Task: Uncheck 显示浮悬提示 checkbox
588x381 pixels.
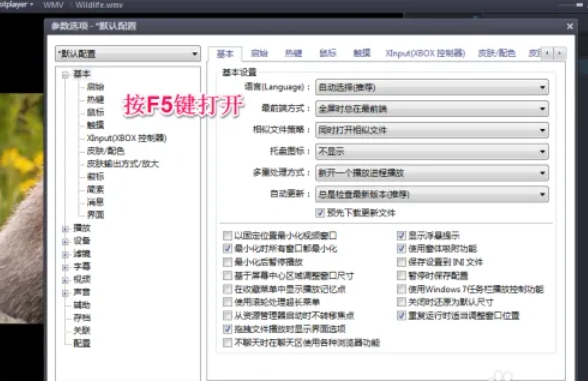Action: (x=401, y=236)
